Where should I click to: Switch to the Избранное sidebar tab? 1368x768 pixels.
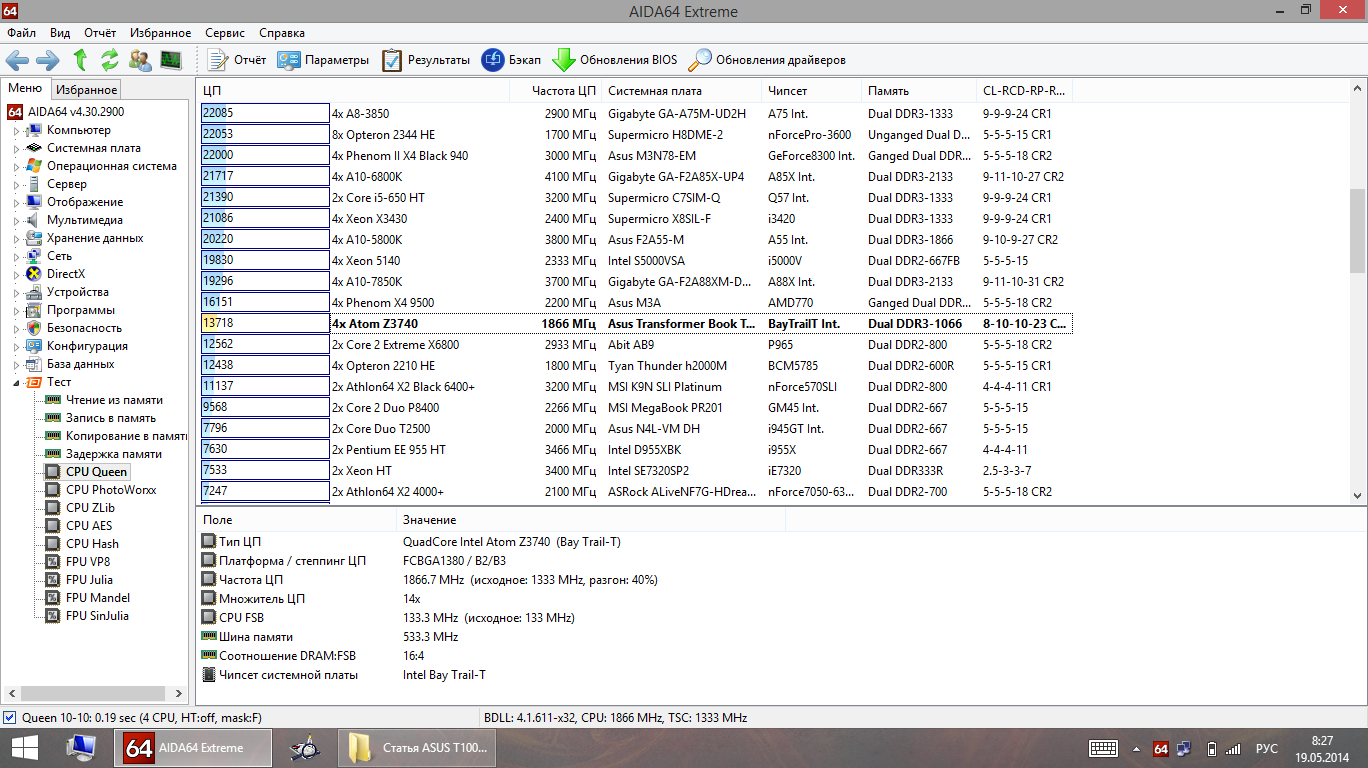pos(86,89)
